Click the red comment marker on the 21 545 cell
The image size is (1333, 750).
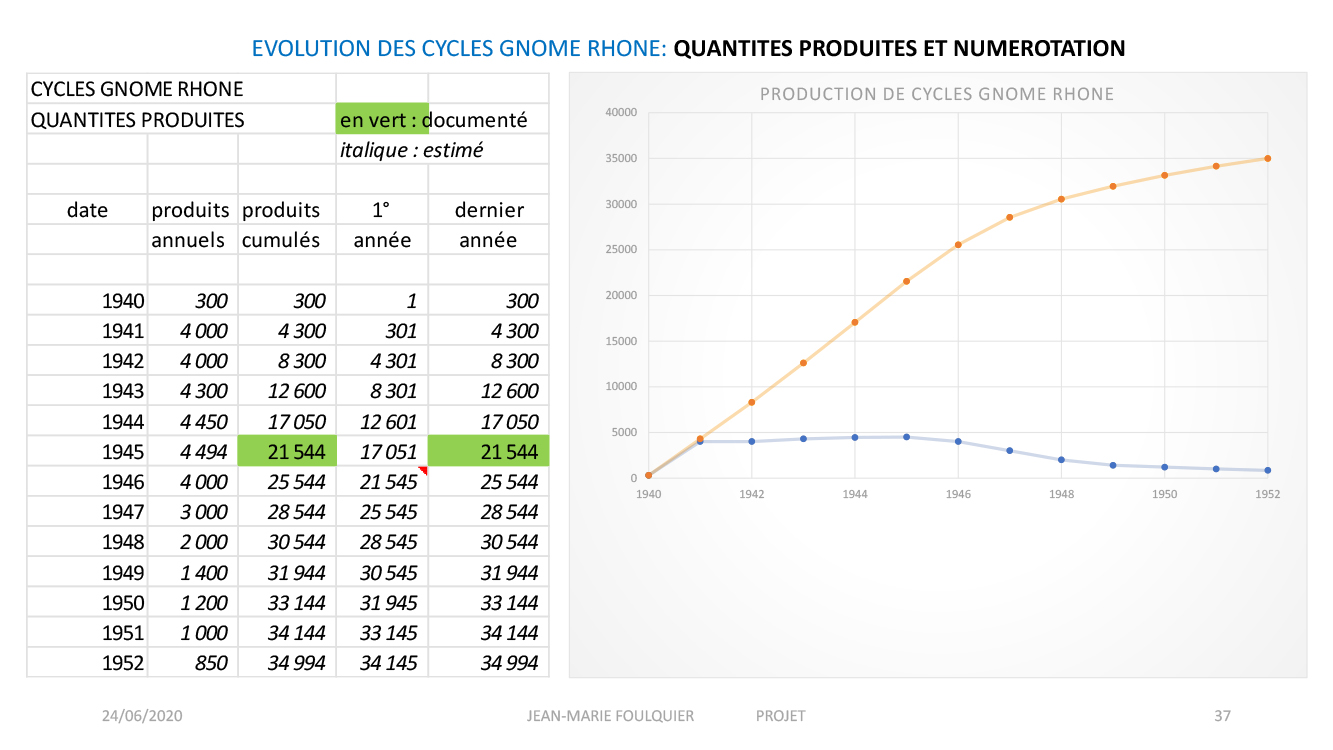click(x=423, y=470)
